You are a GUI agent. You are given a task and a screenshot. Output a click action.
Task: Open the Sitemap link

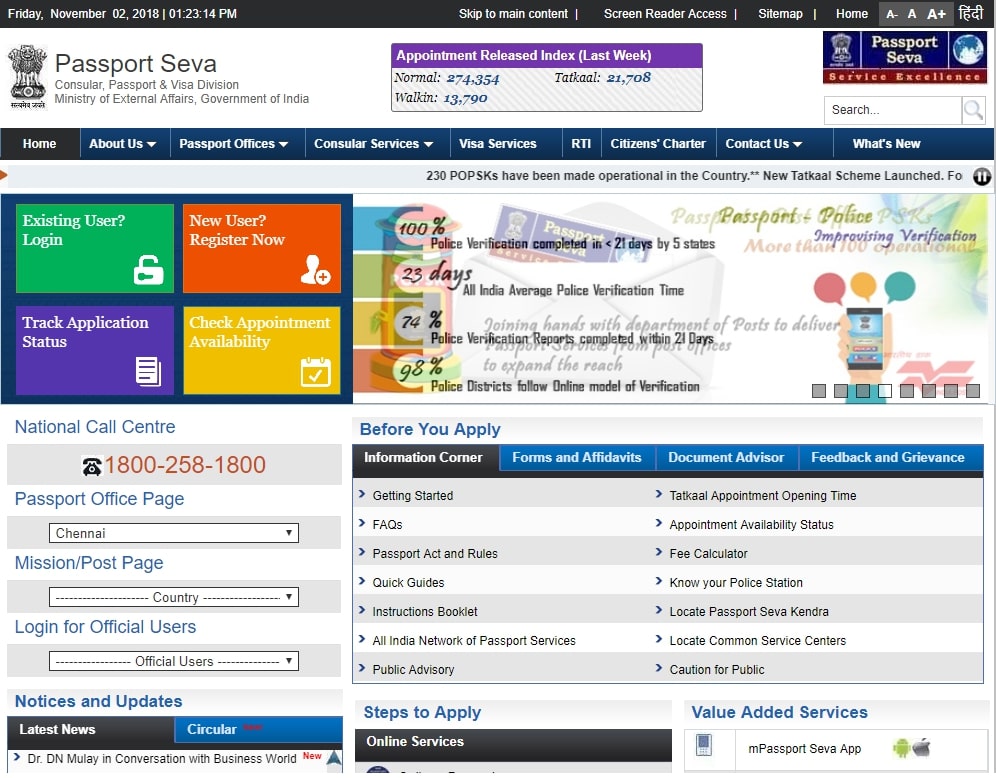point(780,14)
